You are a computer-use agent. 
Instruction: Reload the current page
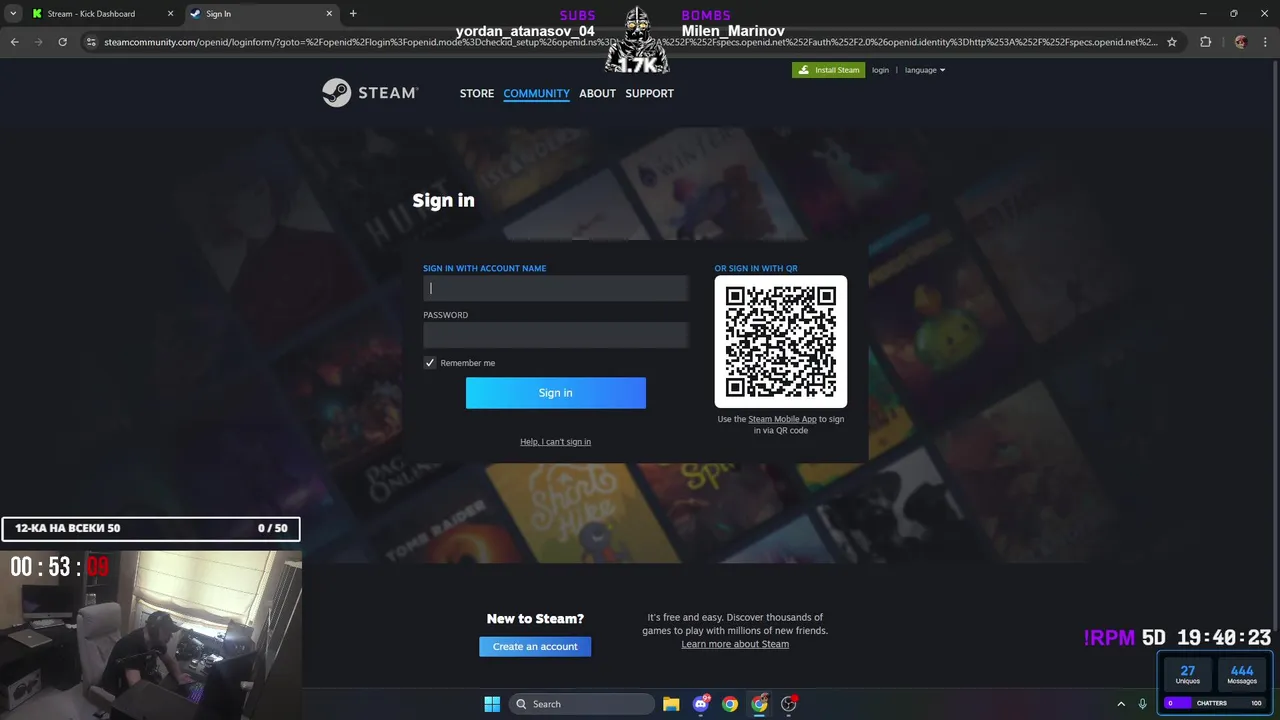62,42
